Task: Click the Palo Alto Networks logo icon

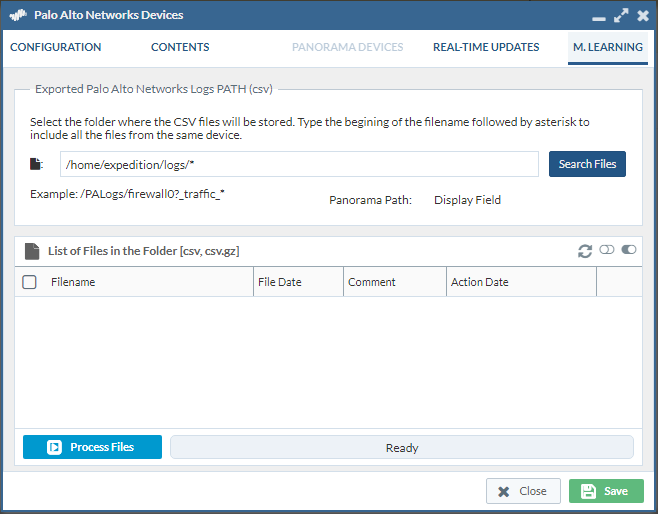Action: tap(19, 16)
